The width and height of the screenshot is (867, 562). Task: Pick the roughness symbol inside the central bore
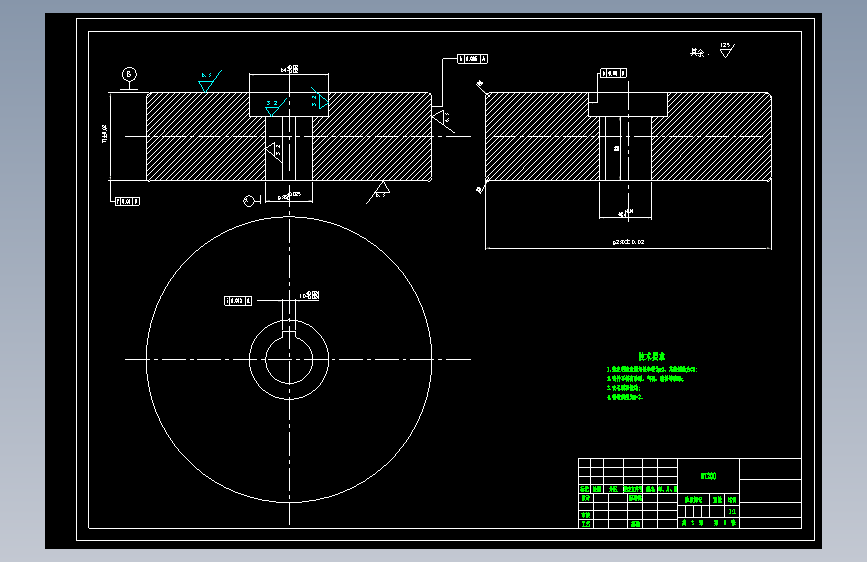pyautogui.click(x=274, y=151)
